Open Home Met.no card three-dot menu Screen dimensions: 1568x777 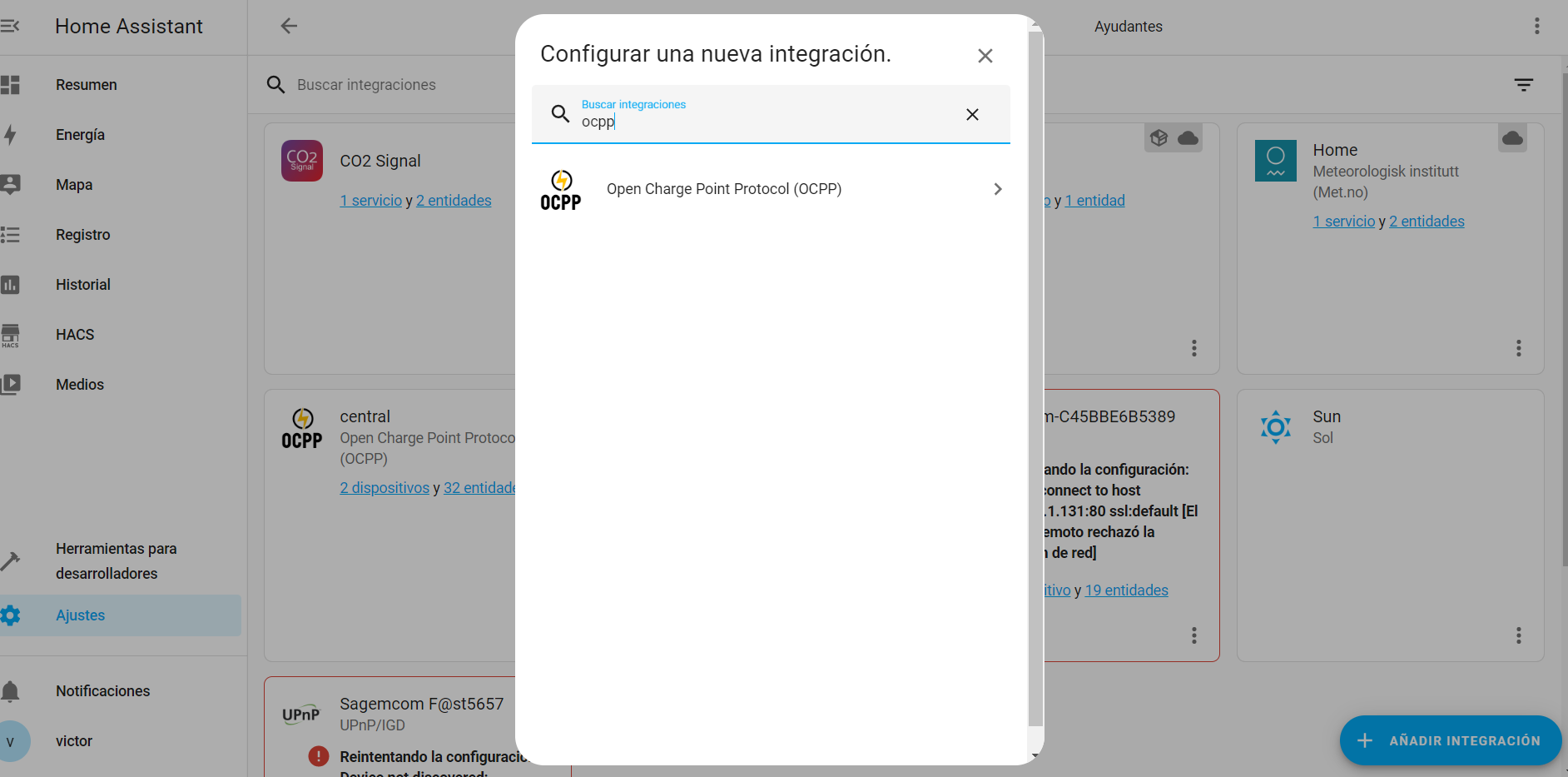pyautogui.click(x=1519, y=348)
